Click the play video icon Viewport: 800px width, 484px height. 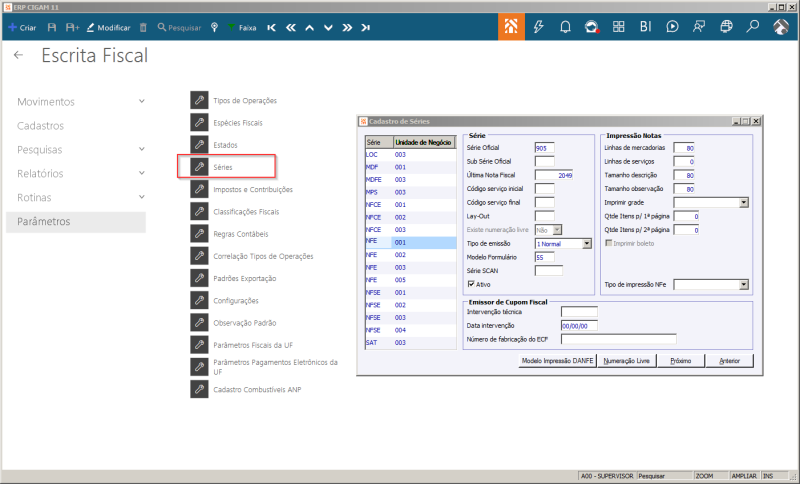click(672, 27)
